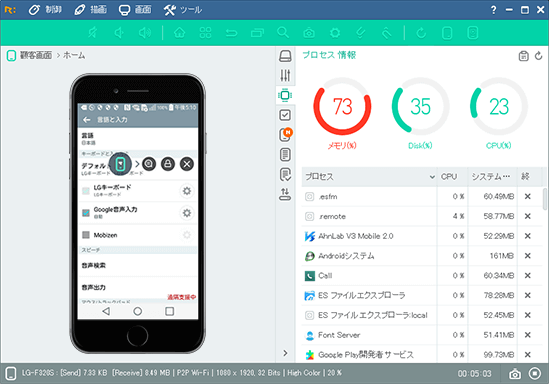Terminate the AhnLab V3 Mobile 2.0 process

[x=528, y=236]
